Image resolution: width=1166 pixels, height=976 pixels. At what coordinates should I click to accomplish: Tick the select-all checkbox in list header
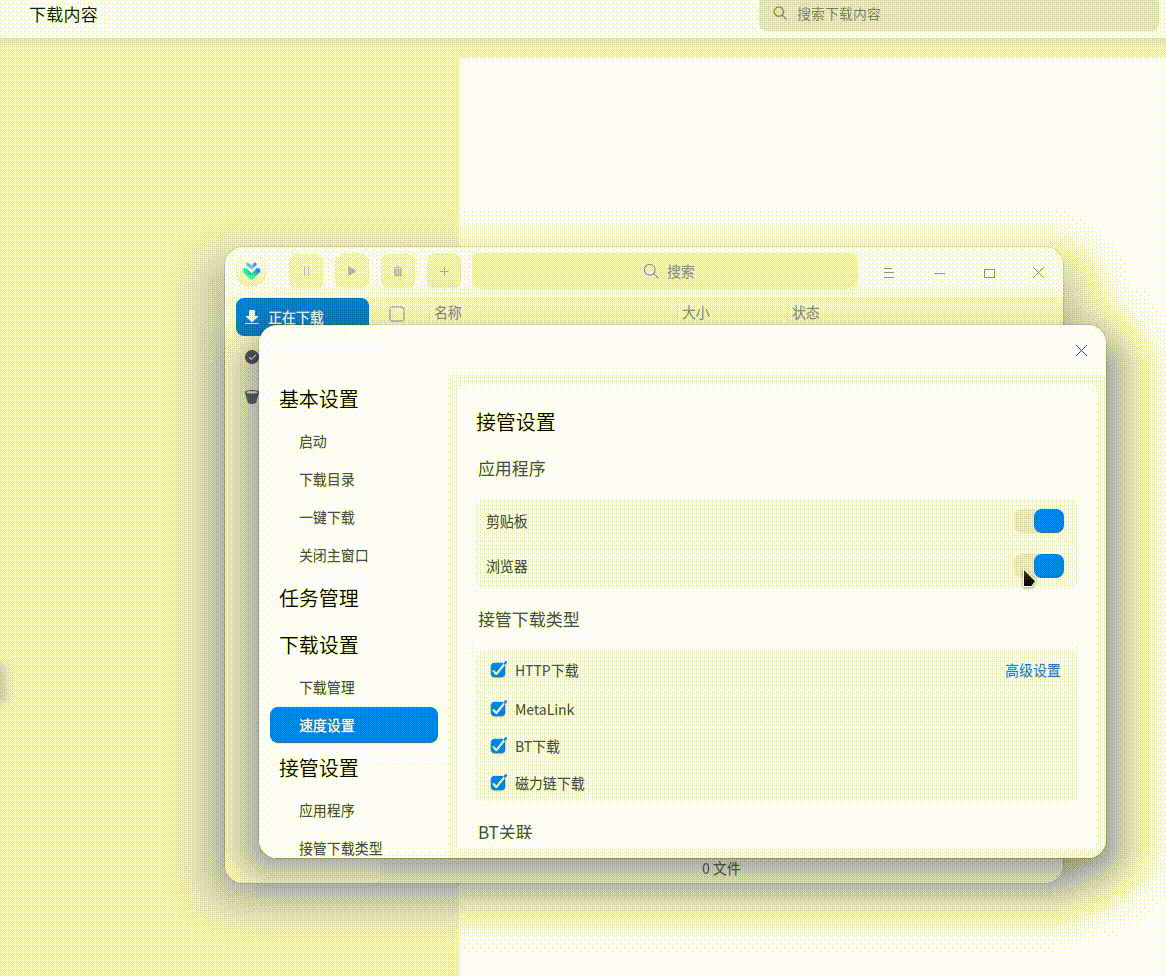click(397, 314)
